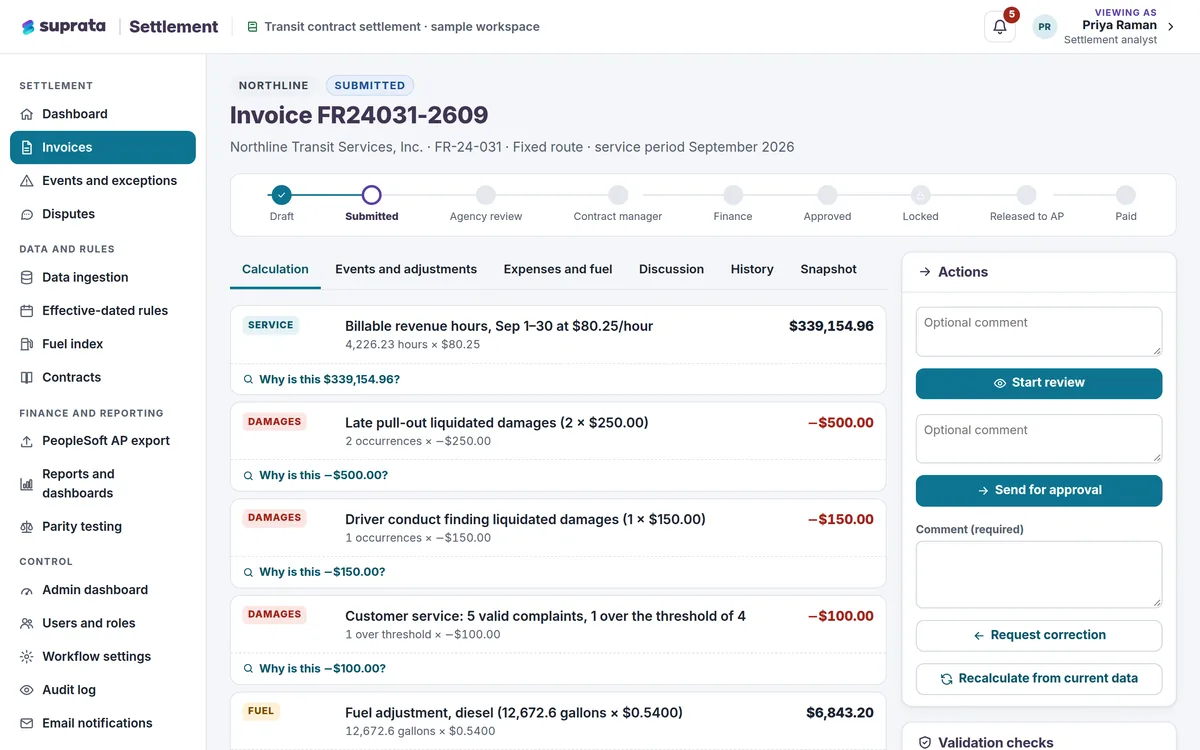Select Invoices in the sidebar

(103, 147)
